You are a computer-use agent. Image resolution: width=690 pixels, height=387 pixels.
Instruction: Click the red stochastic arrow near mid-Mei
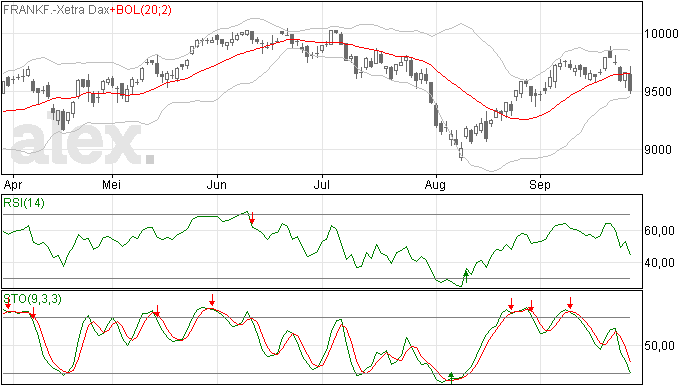pyautogui.click(x=157, y=311)
